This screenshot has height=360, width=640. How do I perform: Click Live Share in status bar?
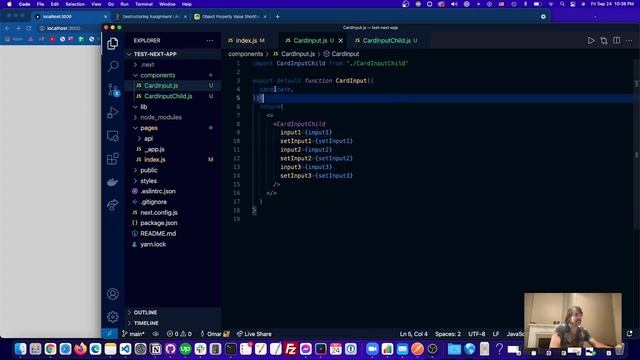coord(254,334)
